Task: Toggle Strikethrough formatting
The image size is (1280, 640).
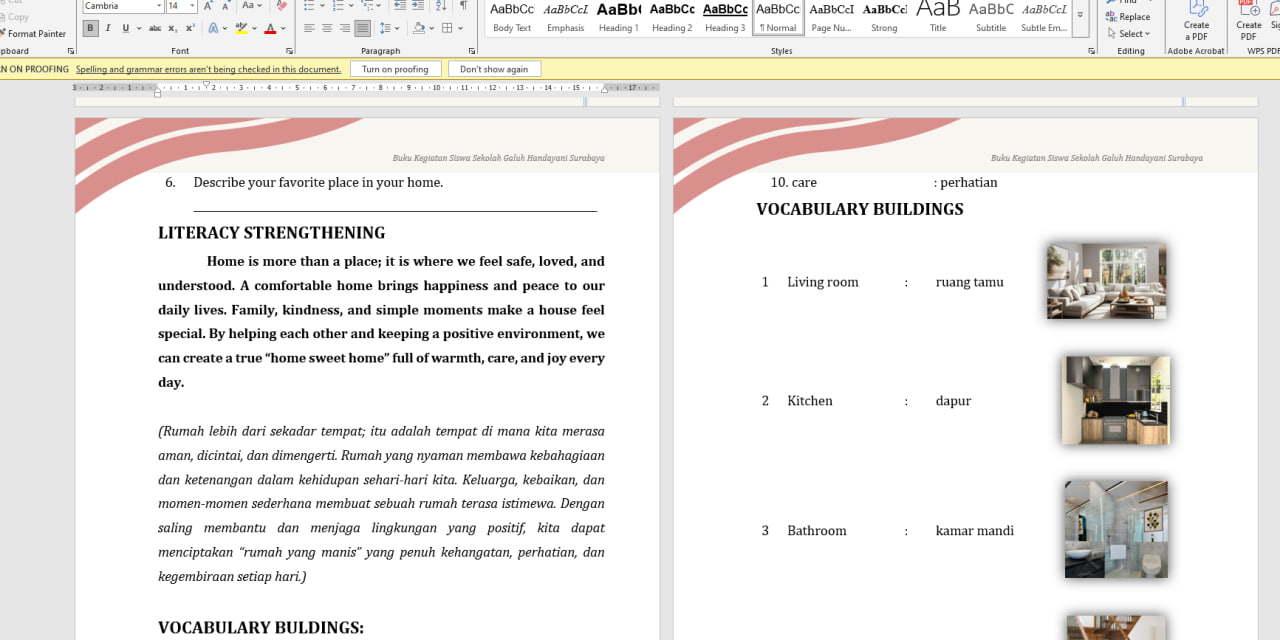Action: pos(155,28)
